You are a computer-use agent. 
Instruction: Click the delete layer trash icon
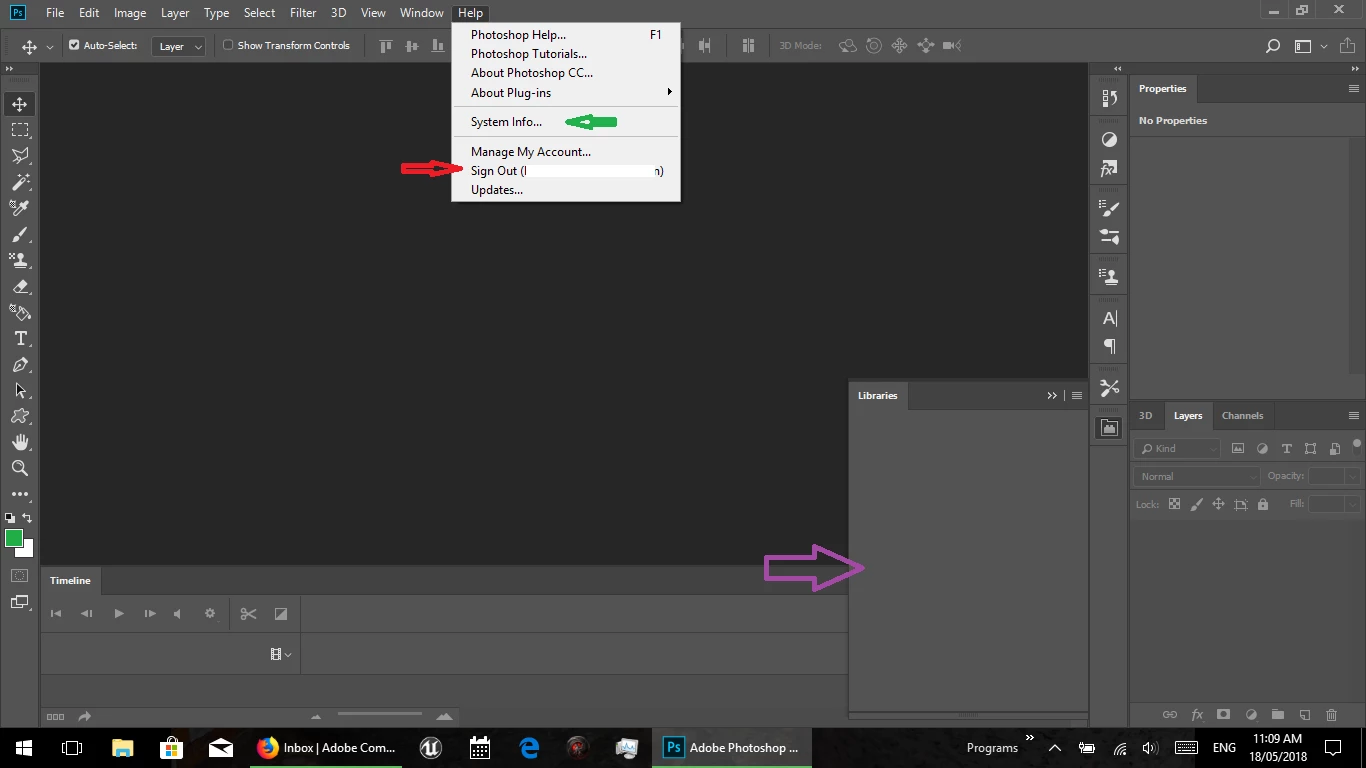click(1331, 715)
